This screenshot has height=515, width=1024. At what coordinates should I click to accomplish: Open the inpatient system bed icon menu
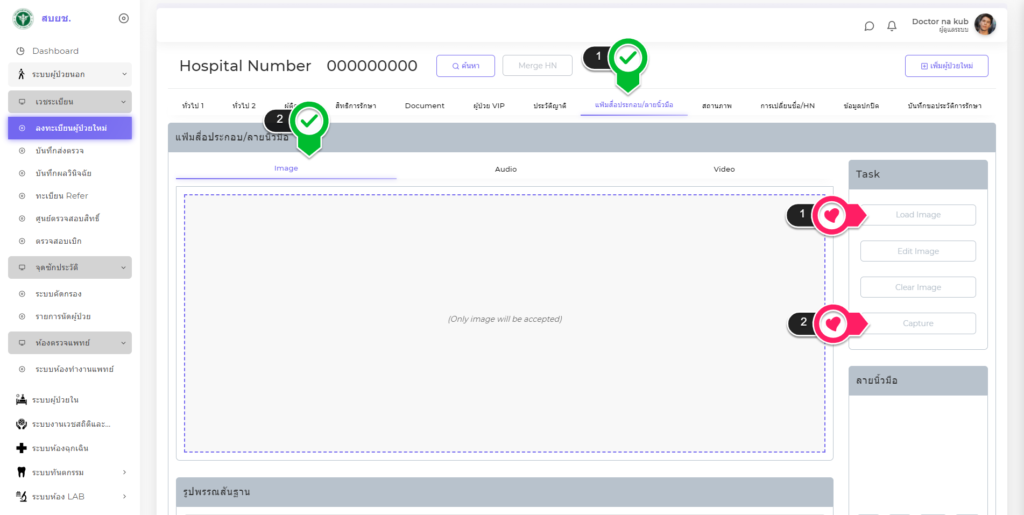coord(21,400)
